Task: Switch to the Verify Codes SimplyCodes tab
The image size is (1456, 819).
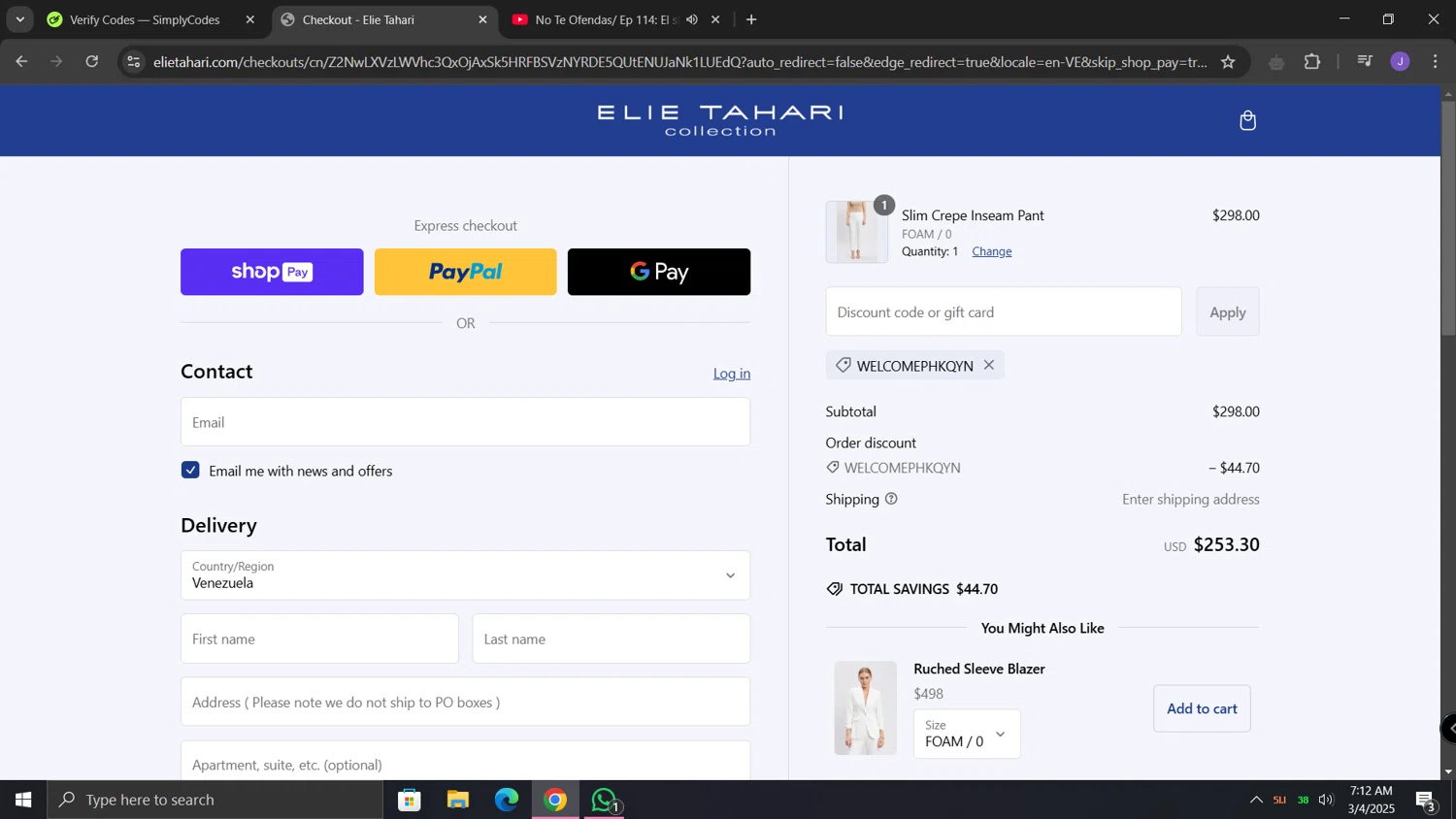Action: click(146, 19)
